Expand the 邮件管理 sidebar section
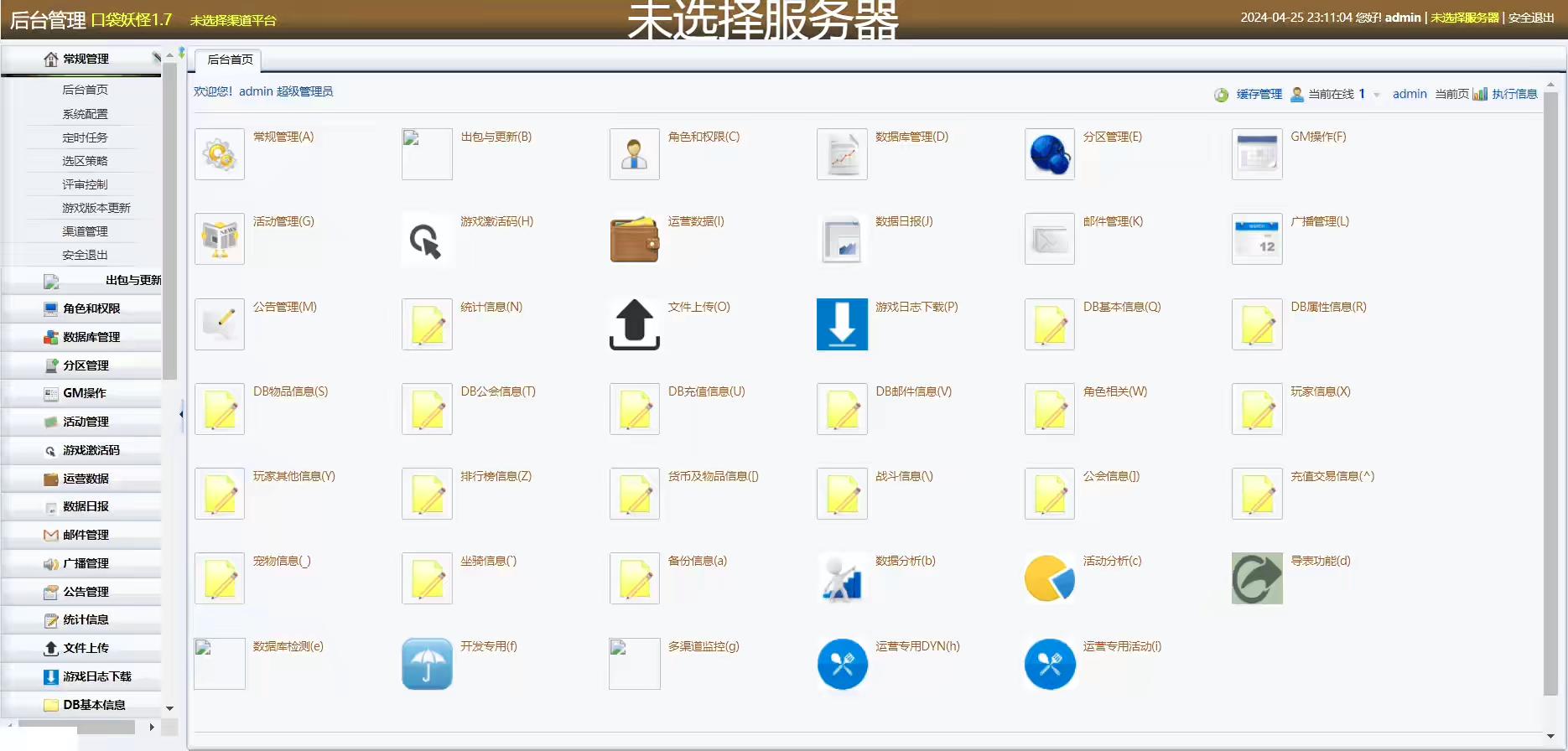The width and height of the screenshot is (1568, 751). (80, 535)
